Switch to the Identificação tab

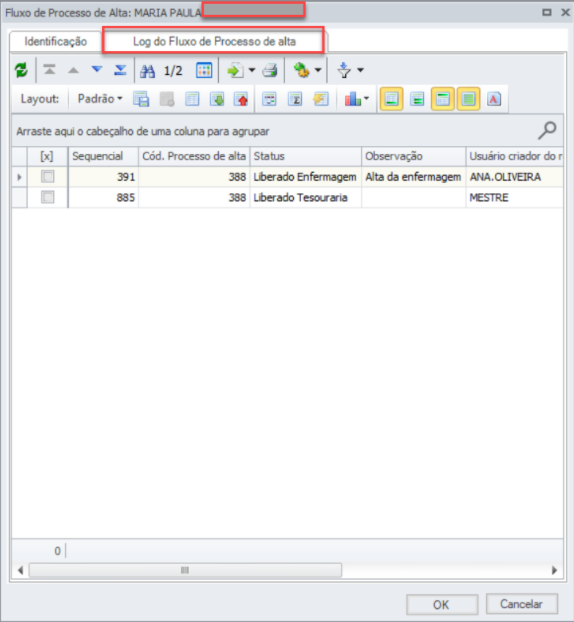coord(56,41)
